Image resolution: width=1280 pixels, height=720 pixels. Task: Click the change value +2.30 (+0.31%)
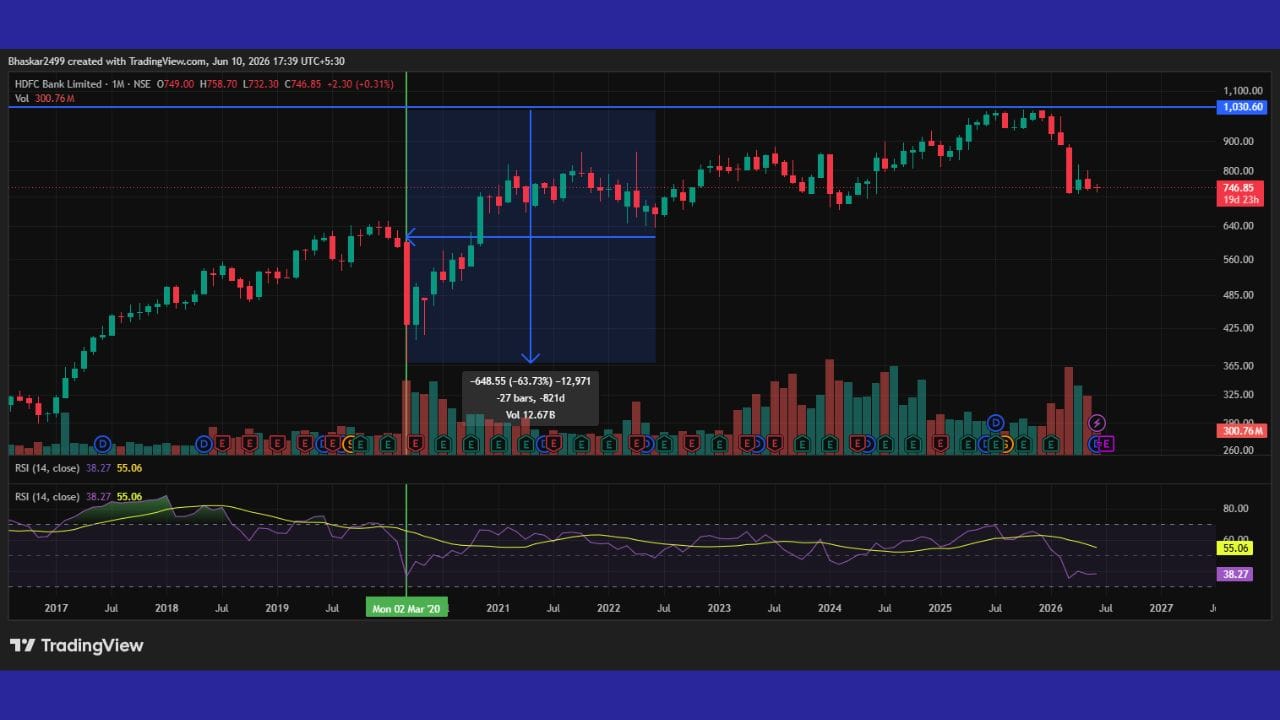[360, 85]
